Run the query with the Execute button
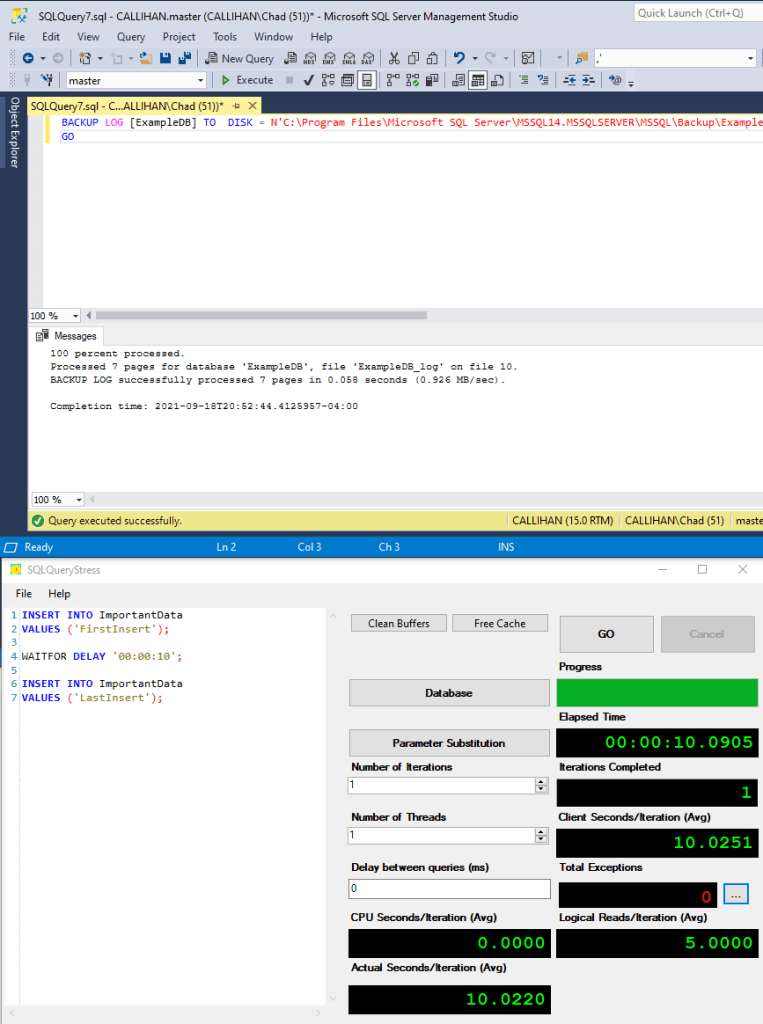The height and width of the screenshot is (1024, 763). (x=246, y=80)
